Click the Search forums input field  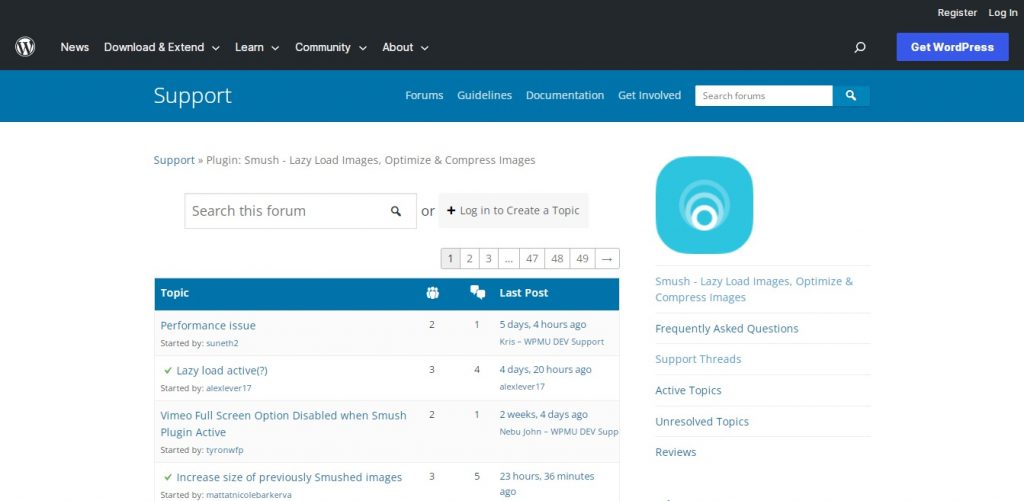click(x=763, y=96)
